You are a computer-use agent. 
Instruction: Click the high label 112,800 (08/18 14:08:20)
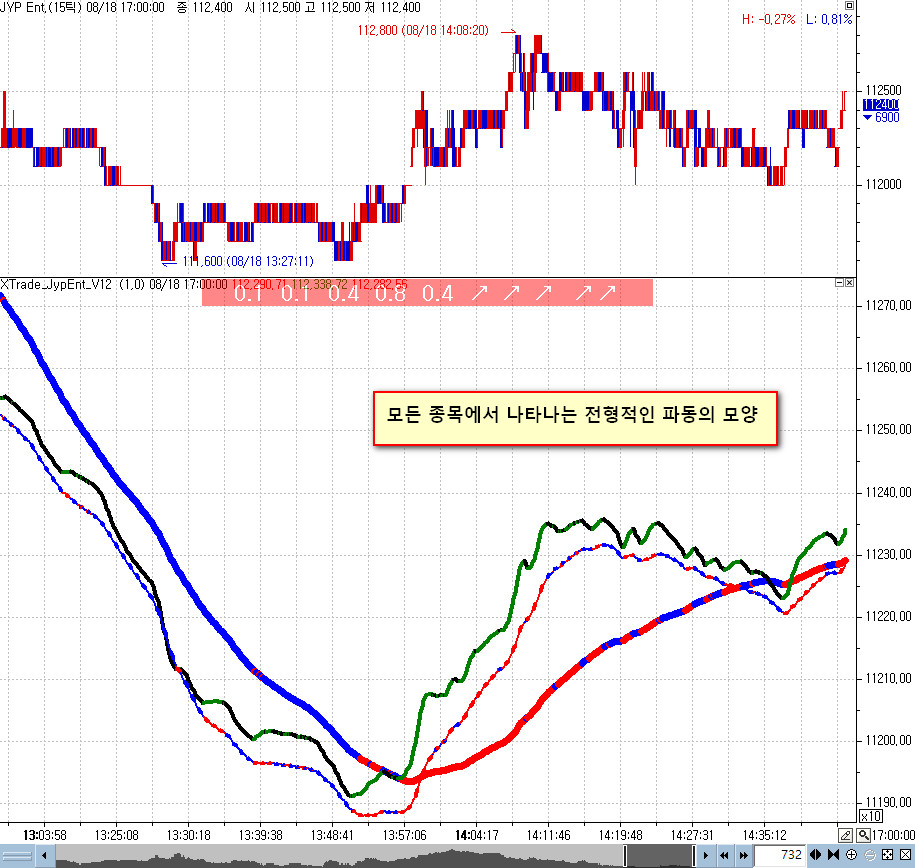pyautogui.click(x=423, y=30)
